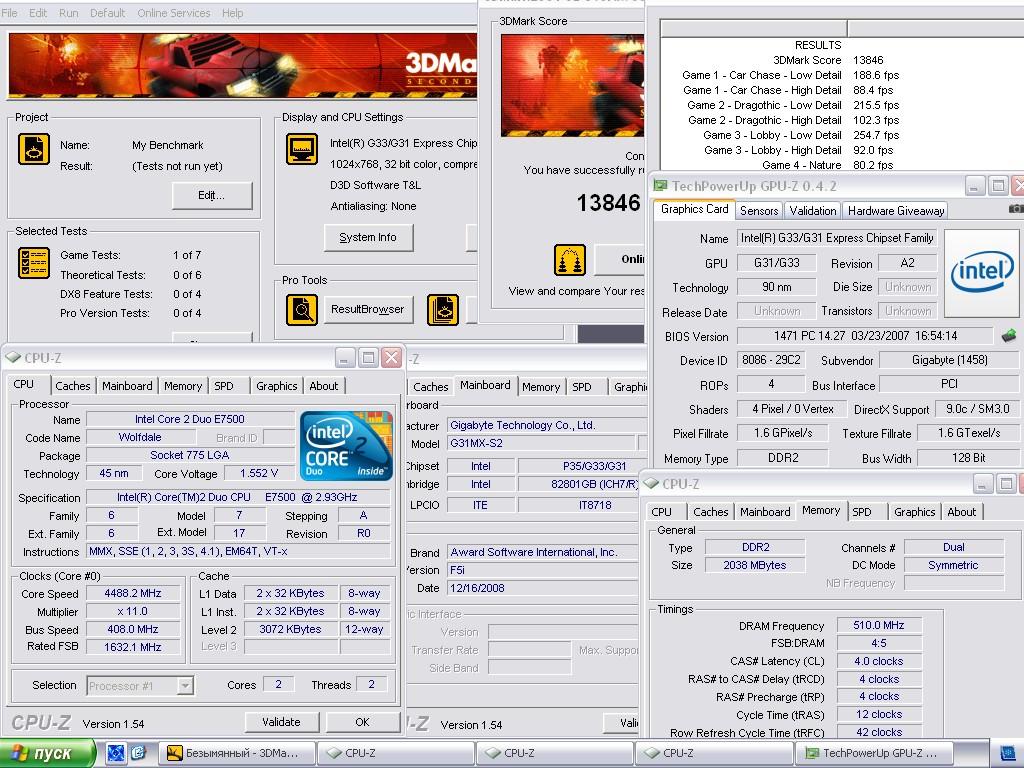Screen dimensions: 1024x768
Task: Click the system tray icon in the taskbar
Action: pyautogui.click(x=1006, y=754)
